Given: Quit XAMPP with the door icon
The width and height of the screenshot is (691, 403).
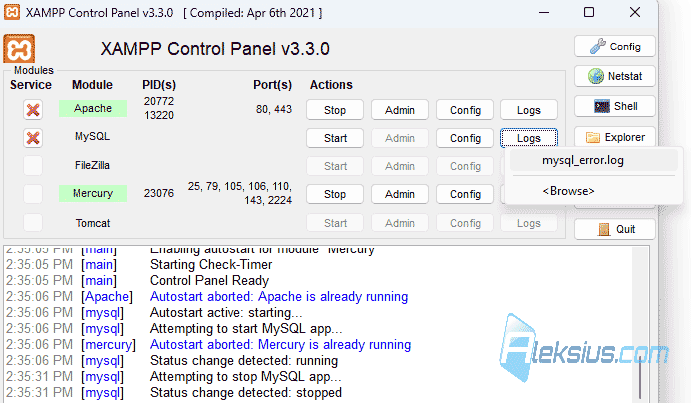Looking at the screenshot, I should (614, 229).
